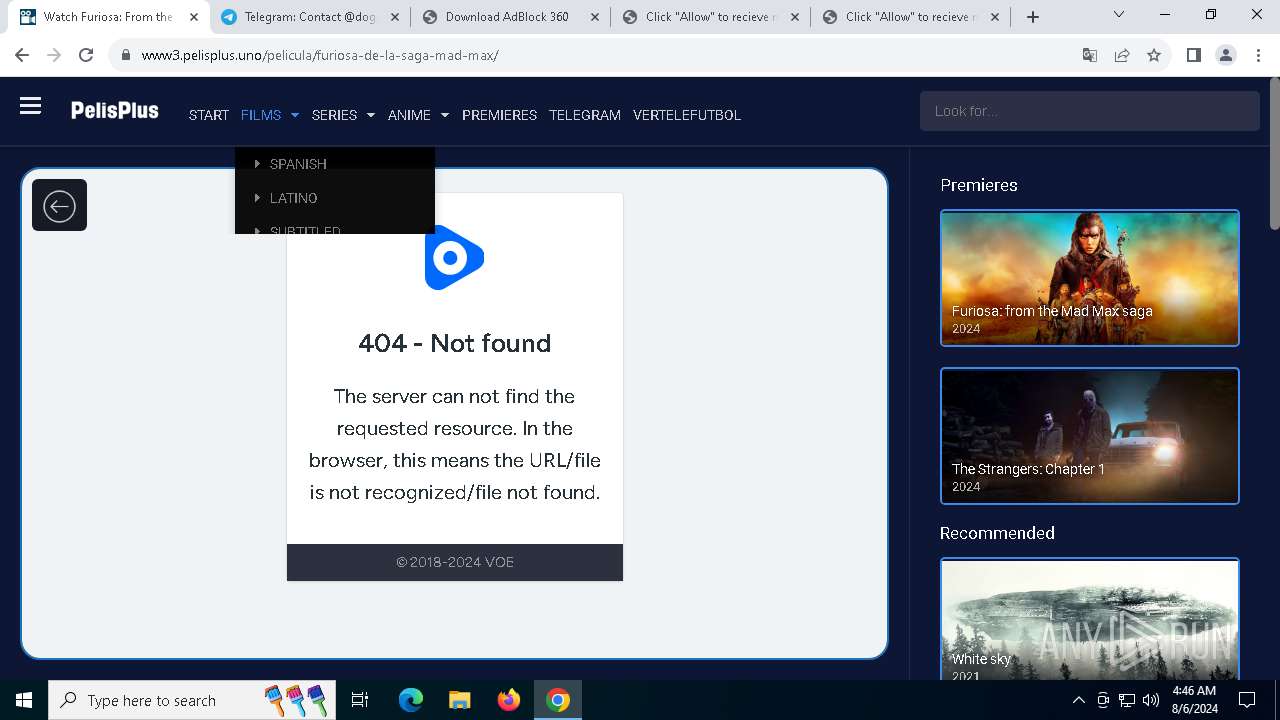Close the Telegram Contact tab
The height and width of the screenshot is (720, 1280).
[x=394, y=17]
